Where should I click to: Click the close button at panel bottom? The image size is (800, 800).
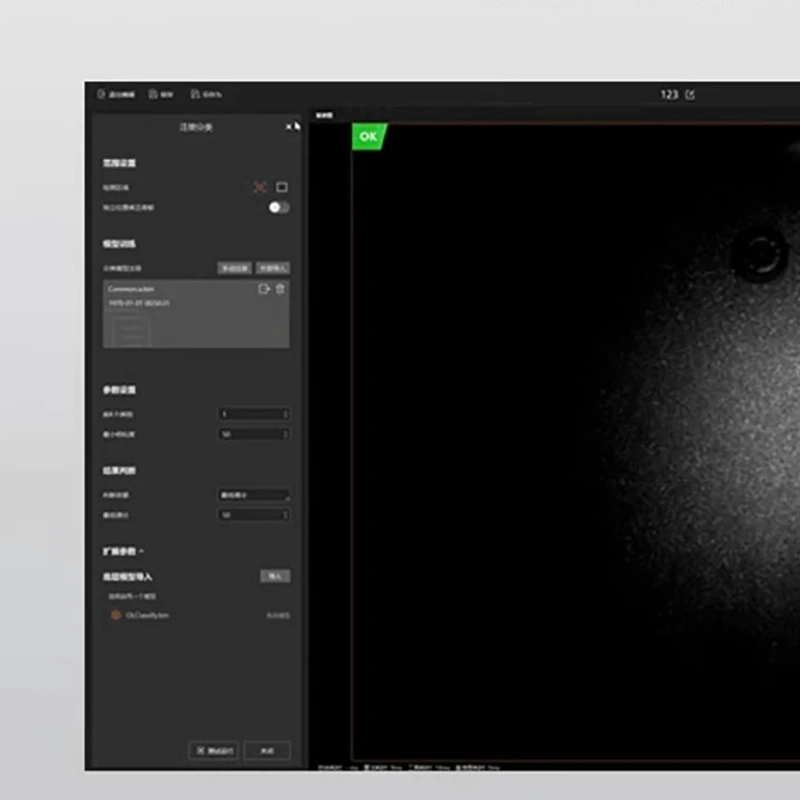[x=267, y=750]
